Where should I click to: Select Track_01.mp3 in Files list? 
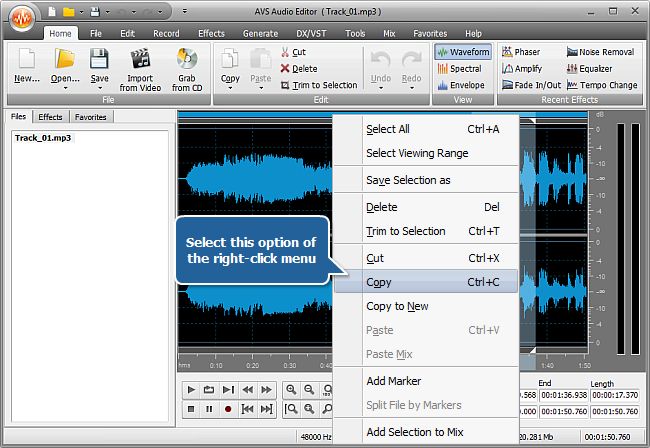click(x=43, y=138)
